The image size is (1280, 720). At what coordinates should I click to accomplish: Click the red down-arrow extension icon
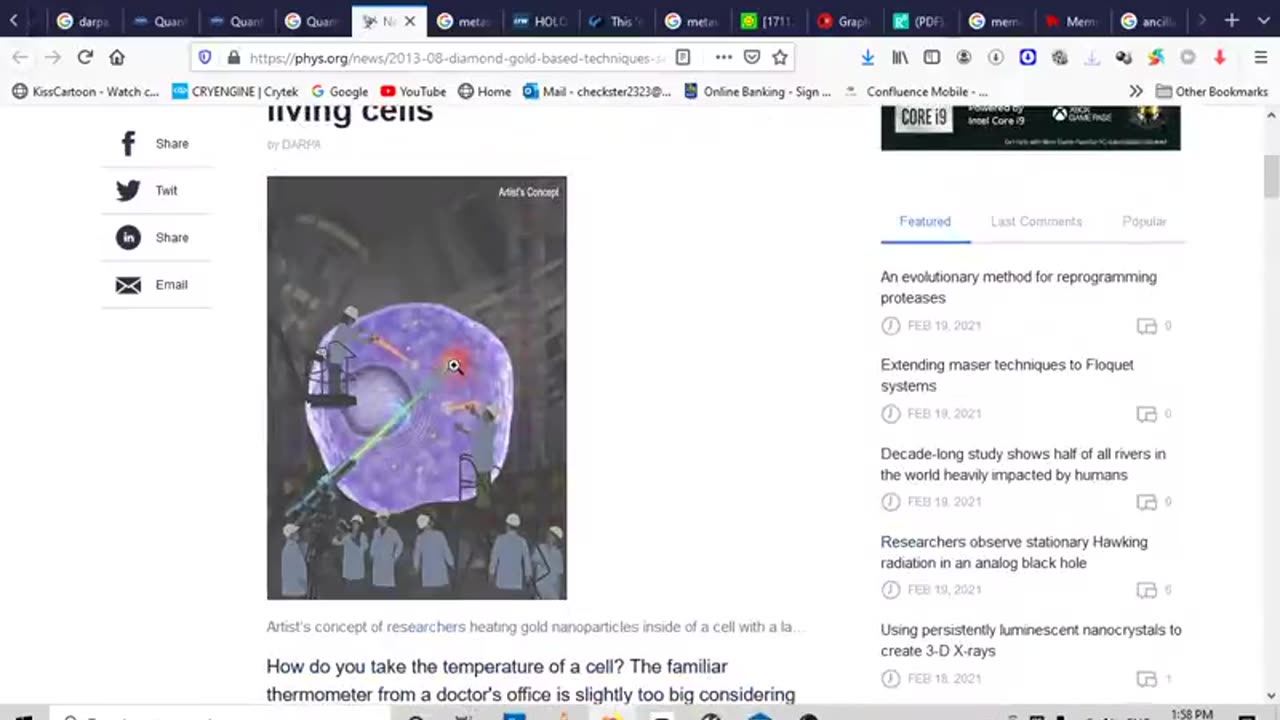(x=1220, y=57)
